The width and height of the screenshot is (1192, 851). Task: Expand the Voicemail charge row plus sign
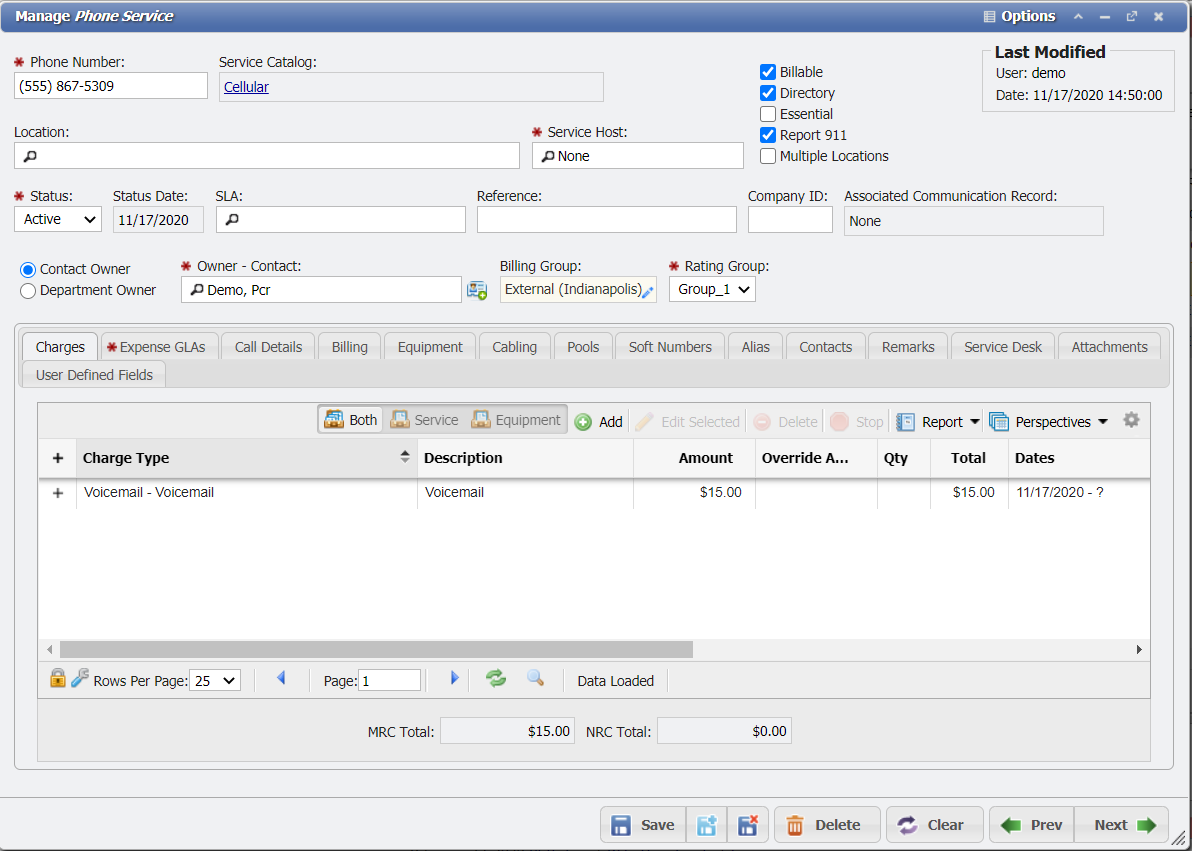[57, 492]
